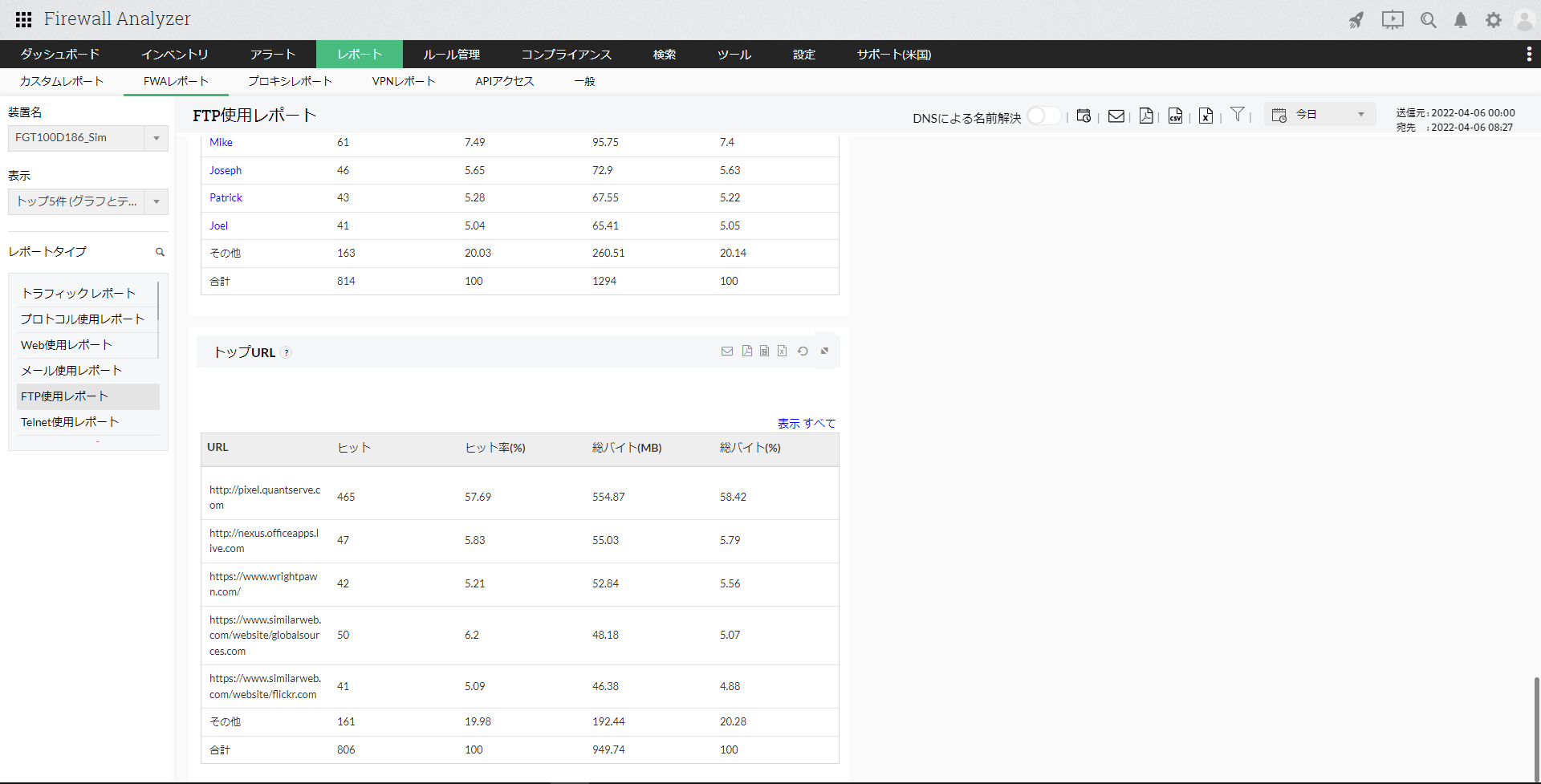Export the FTP report as Excel
This screenshot has width=1541, height=784.
[x=1206, y=116]
